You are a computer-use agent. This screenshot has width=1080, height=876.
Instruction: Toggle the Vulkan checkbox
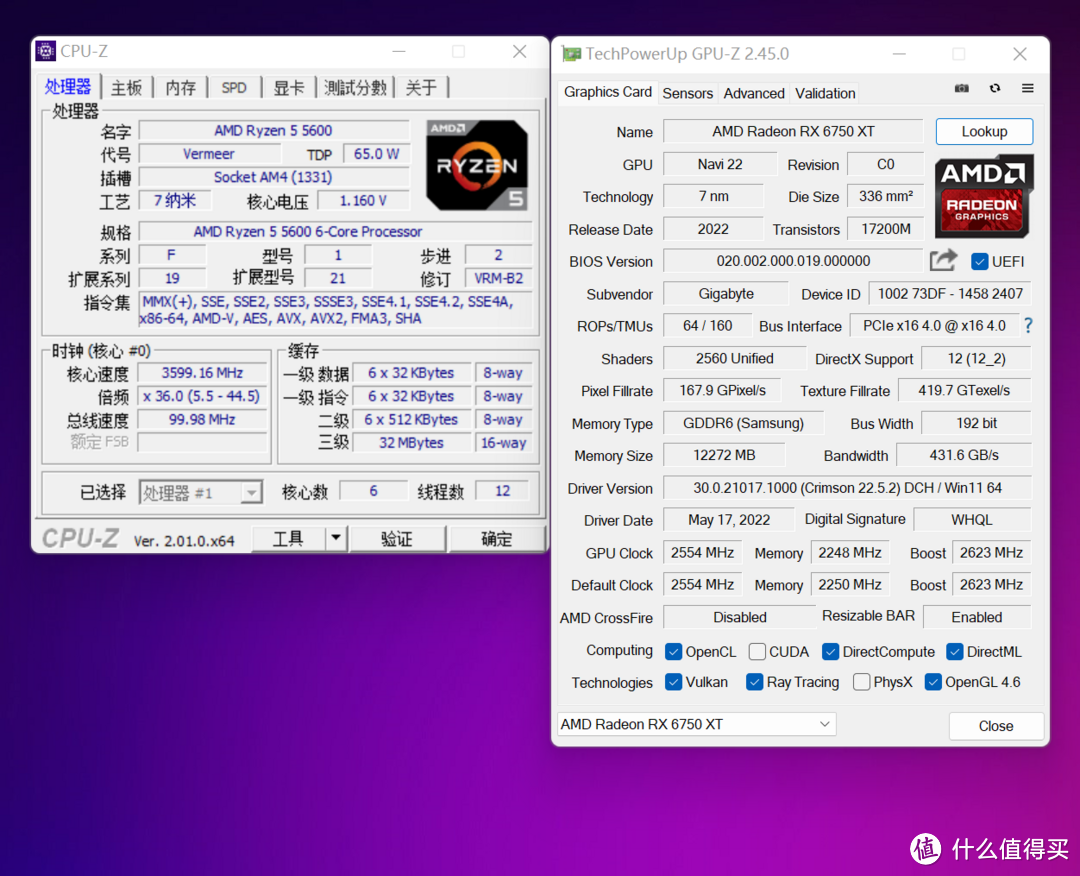pyautogui.click(x=674, y=682)
